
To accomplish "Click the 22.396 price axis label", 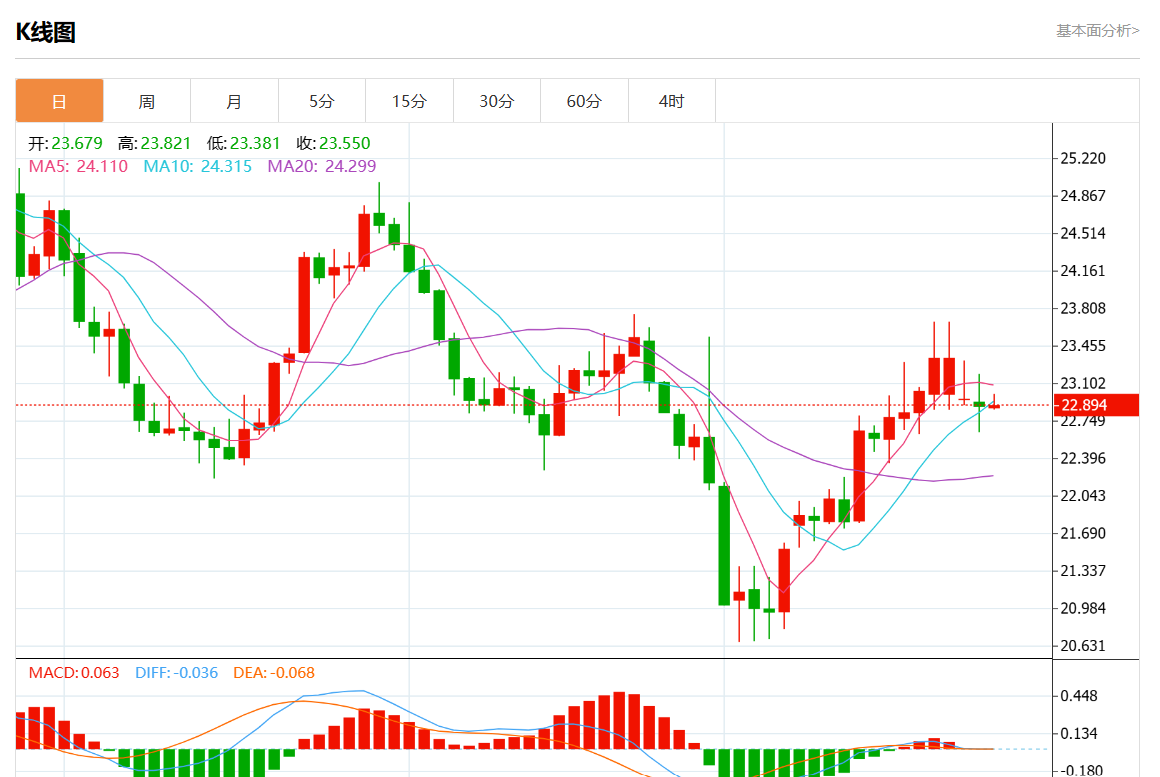I will (x=1083, y=458).
